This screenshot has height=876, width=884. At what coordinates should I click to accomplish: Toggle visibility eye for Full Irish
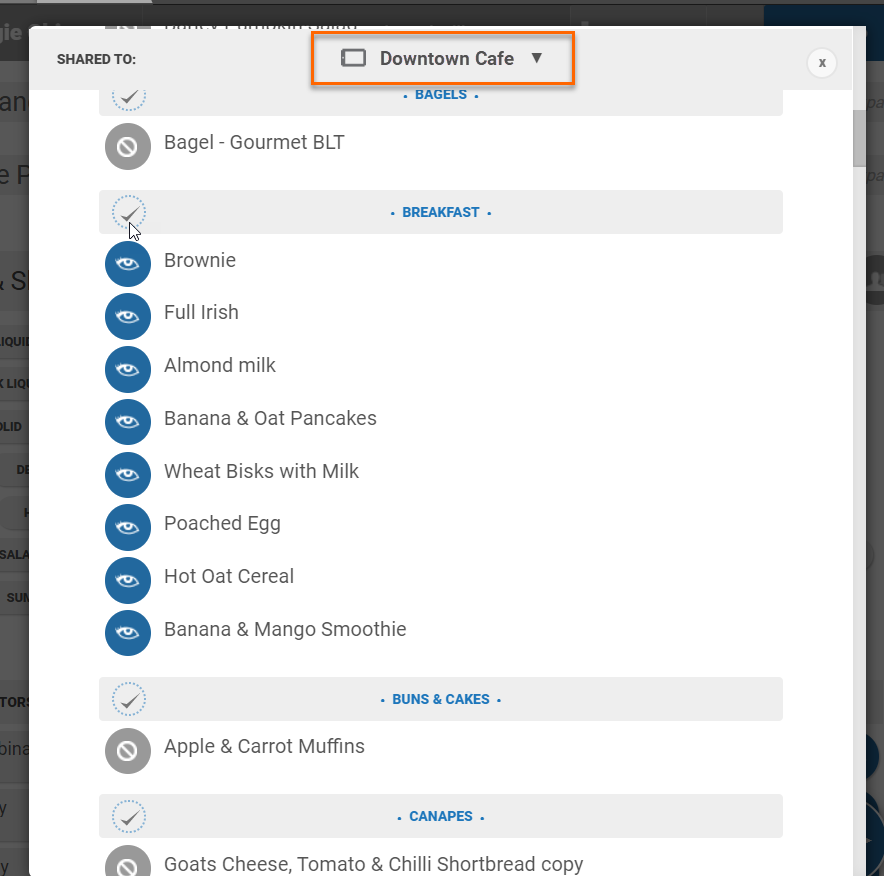(127, 316)
